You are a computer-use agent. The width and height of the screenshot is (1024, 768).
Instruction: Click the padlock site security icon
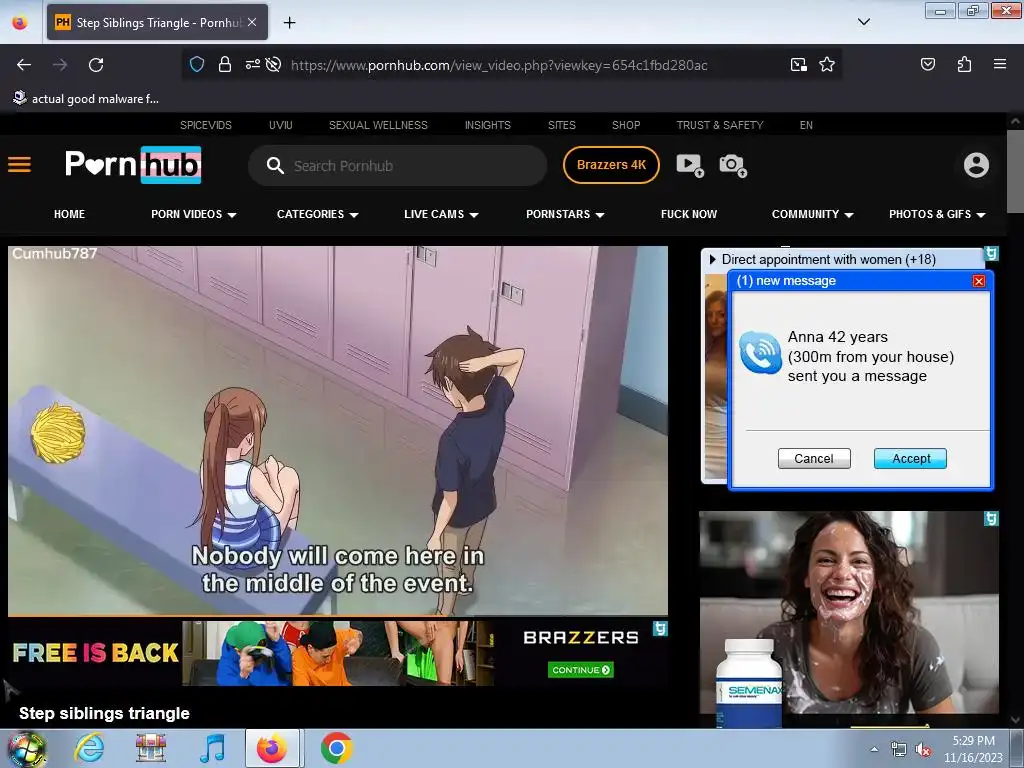click(x=225, y=65)
